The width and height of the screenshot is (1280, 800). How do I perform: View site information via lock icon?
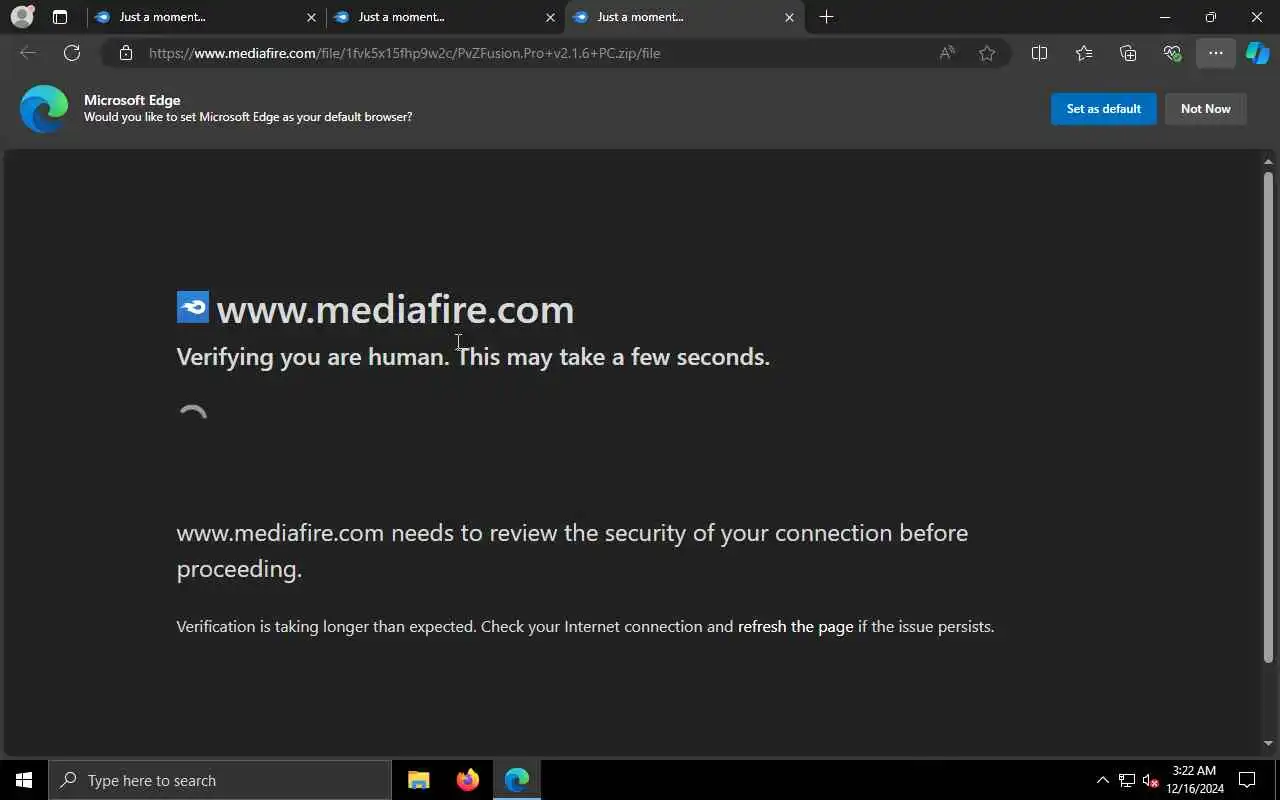tap(125, 53)
